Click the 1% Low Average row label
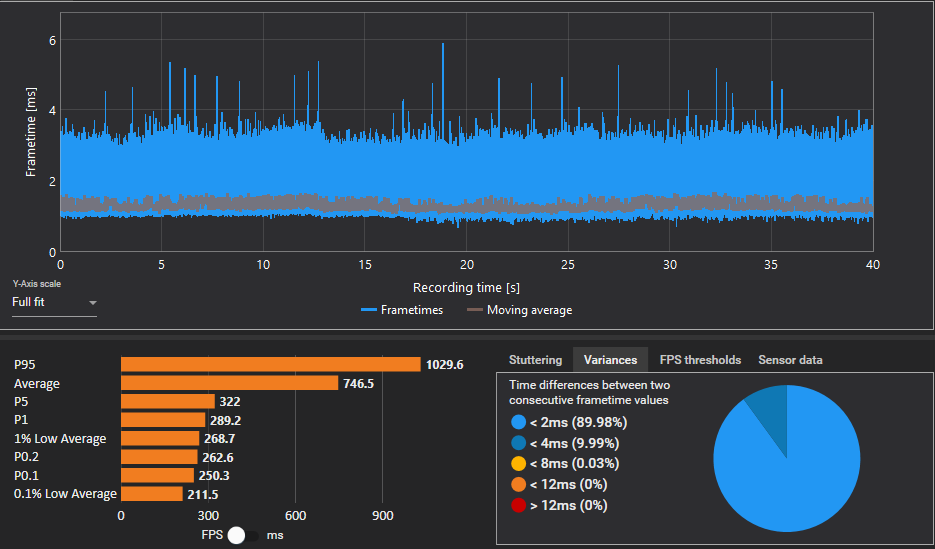Image resolution: width=935 pixels, height=549 pixels. tap(60, 439)
